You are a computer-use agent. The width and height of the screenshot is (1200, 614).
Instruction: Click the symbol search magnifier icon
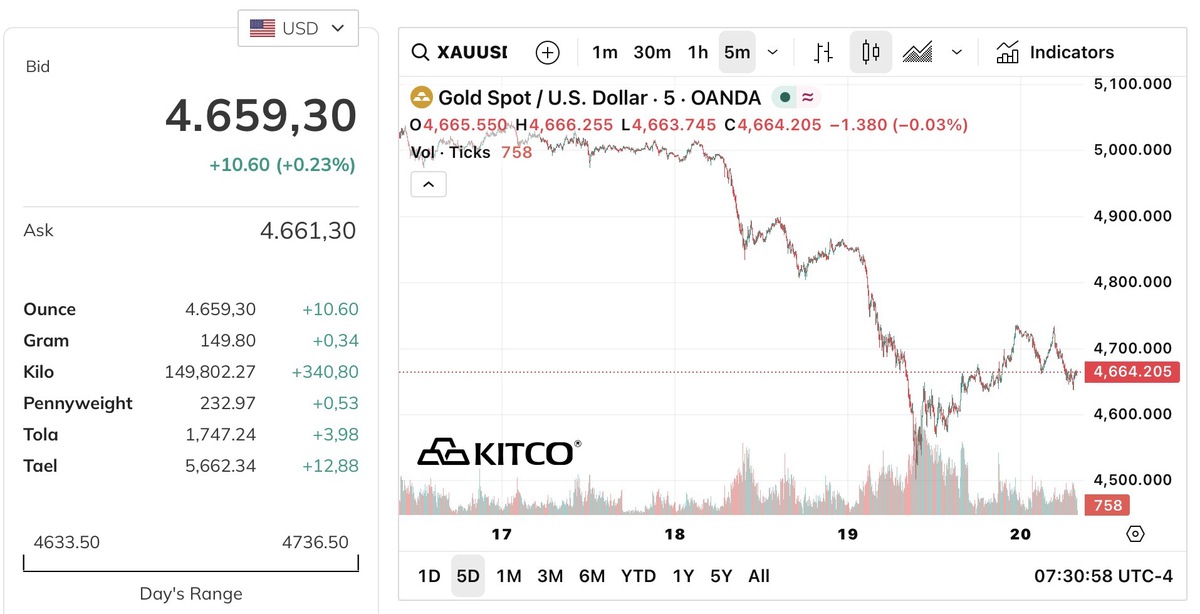(421, 52)
